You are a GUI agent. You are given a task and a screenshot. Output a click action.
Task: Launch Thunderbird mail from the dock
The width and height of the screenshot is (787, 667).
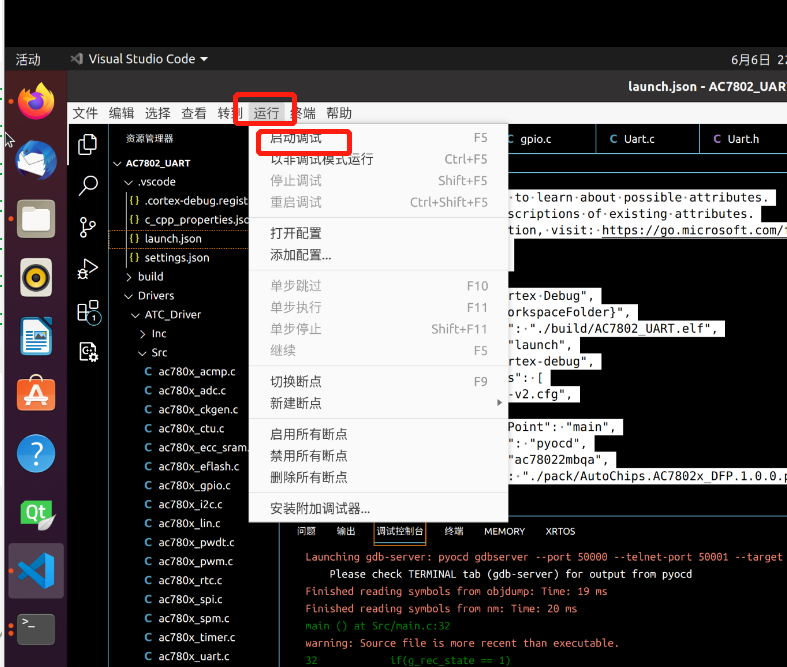click(x=36, y=160)
